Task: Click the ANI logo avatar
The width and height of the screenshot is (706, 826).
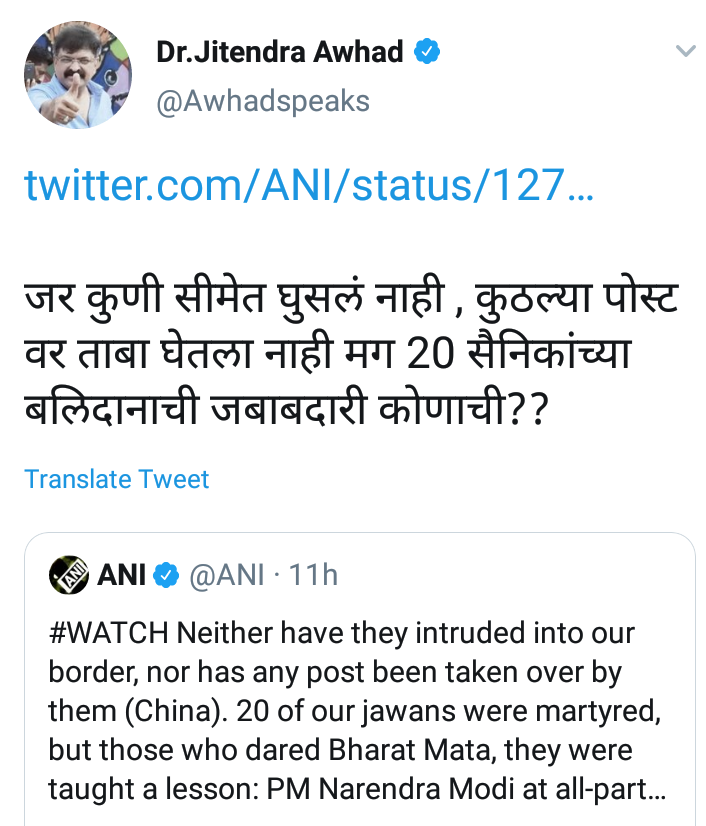Action: click(69, 574)
